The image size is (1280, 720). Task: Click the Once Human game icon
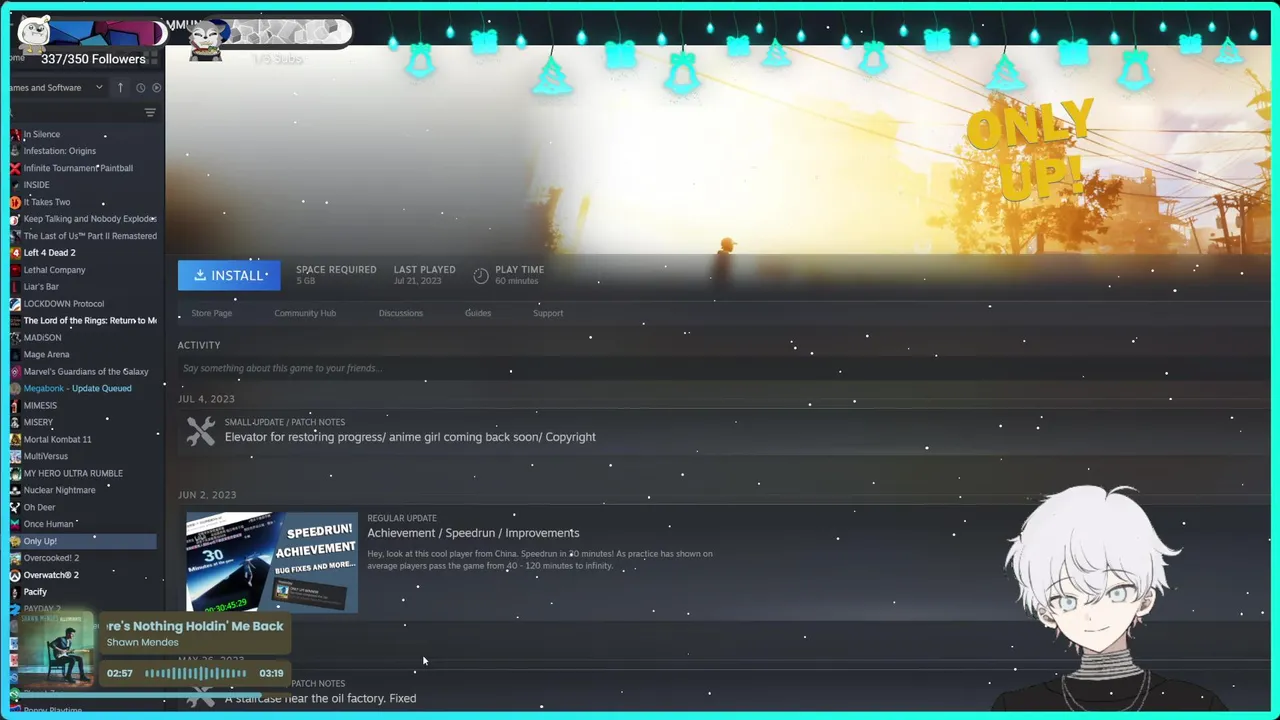click(x=15, y=524)
